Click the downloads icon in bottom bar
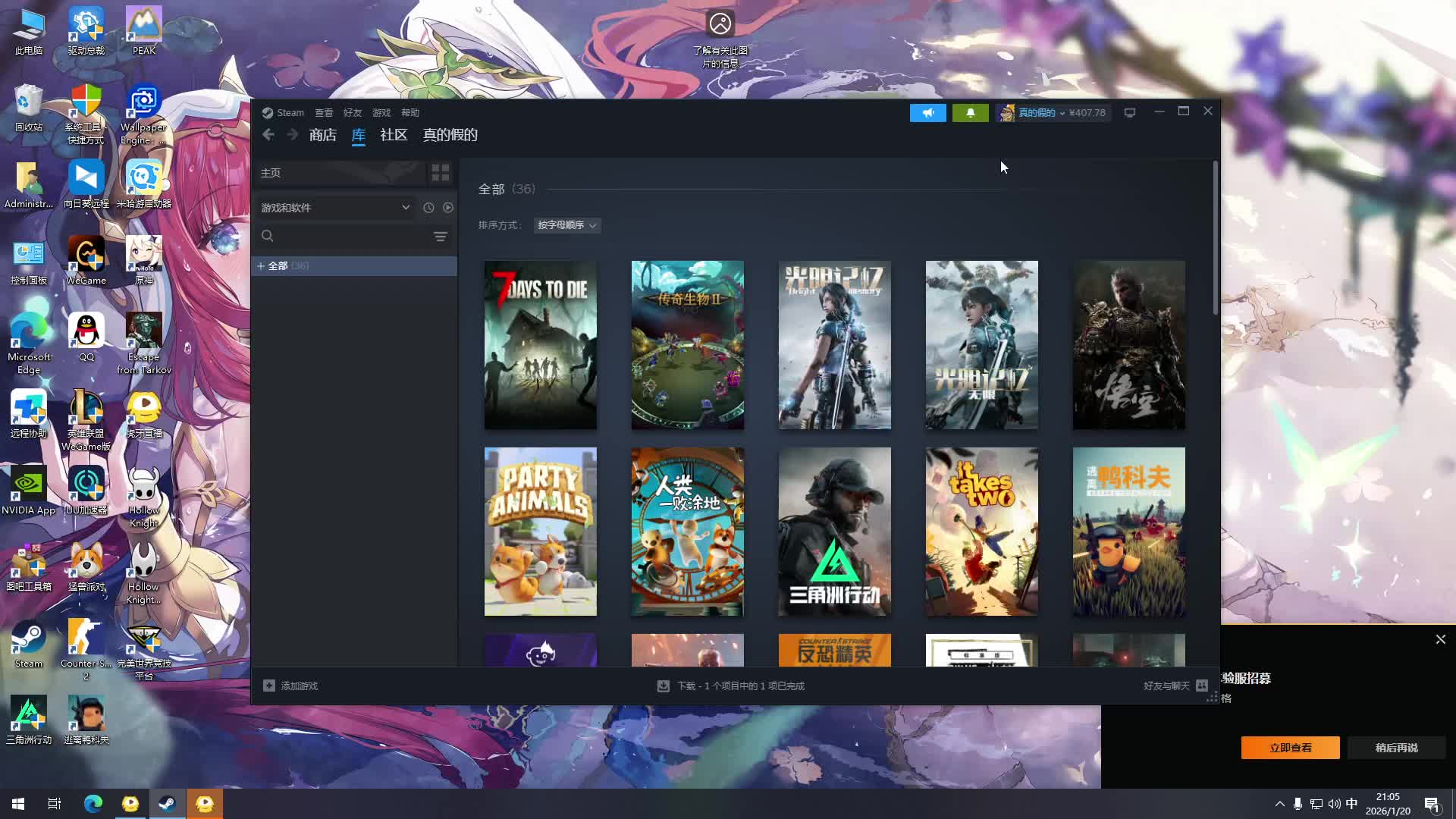 [x=664, y=686]
